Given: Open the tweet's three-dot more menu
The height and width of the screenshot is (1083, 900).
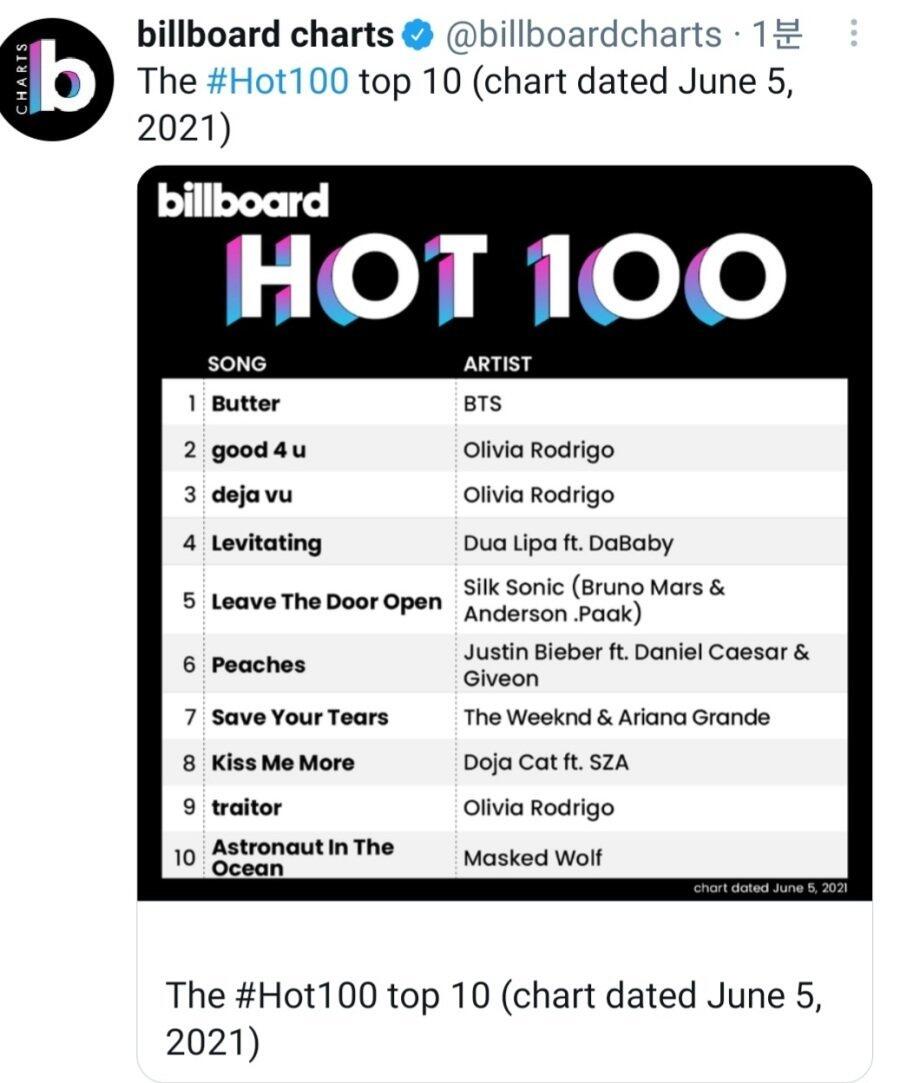Looking at the screenshot, I should coord(852,36).
